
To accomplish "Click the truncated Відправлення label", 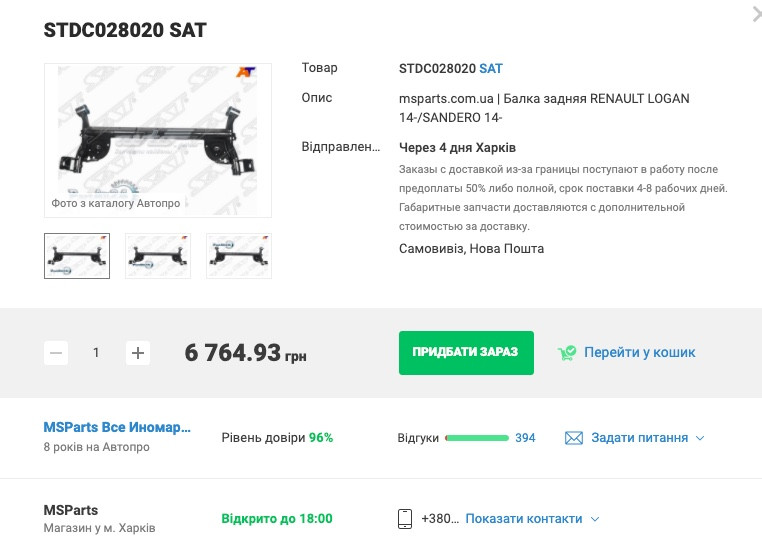I will (x=341, y=147).
